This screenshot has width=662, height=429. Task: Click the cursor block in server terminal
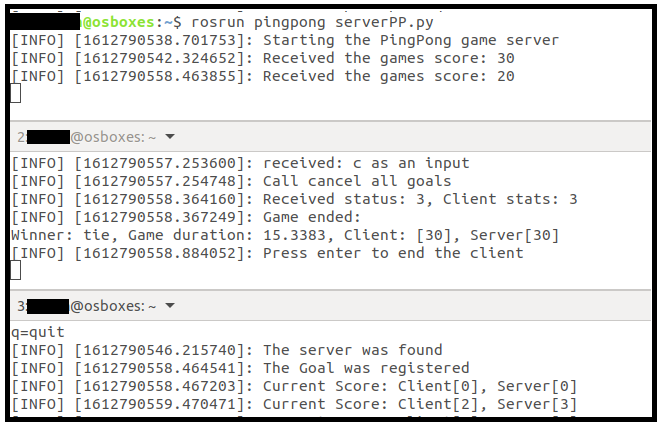(16, 93)
